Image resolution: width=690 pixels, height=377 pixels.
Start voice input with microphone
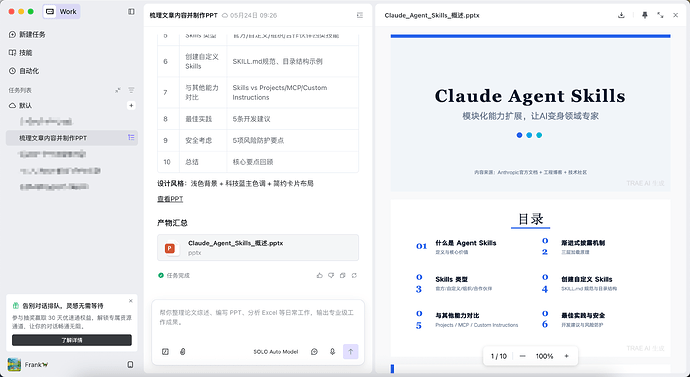click(x=333, y=351)
